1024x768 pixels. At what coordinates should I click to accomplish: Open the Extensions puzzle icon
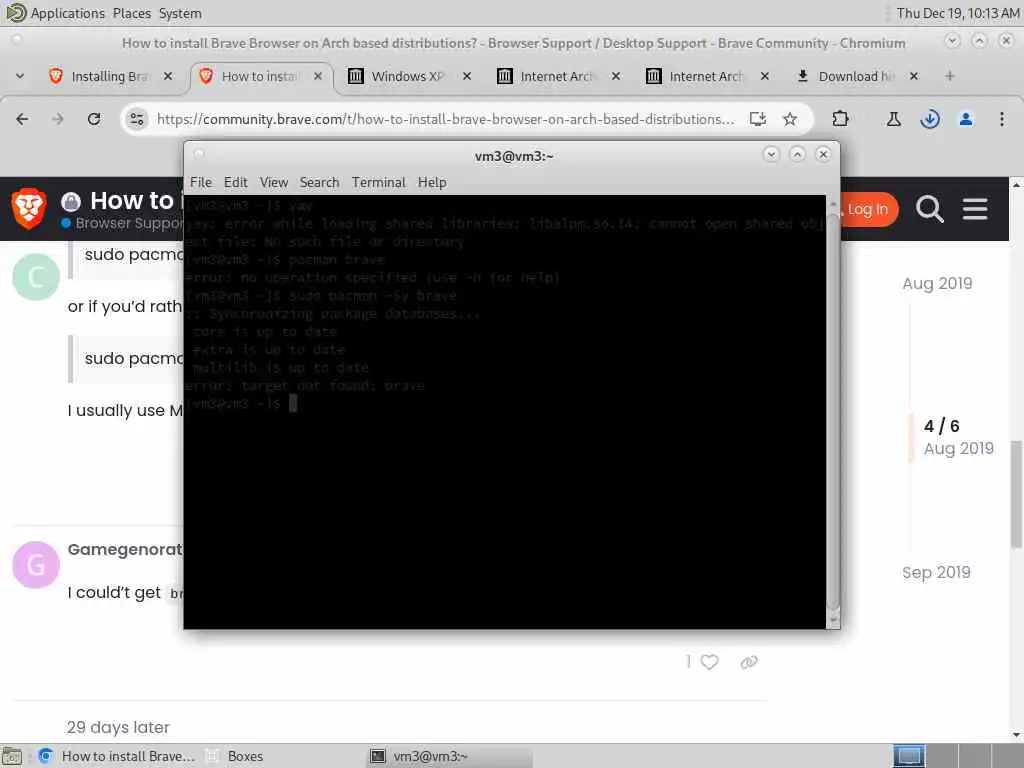click(840, 119)
